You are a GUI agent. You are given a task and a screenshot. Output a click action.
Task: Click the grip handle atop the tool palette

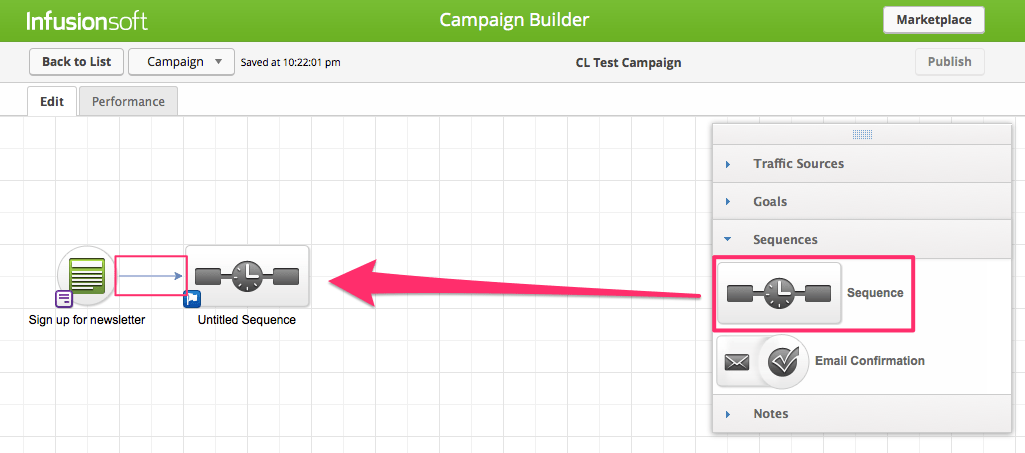click(x=862, y=135)
